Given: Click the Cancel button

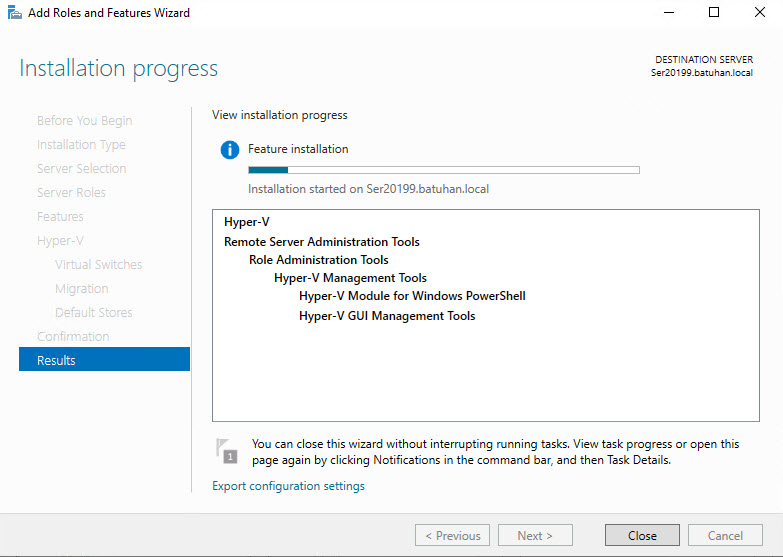Looking at the screenshot, I should pyautogui.click(x=725, y=535).
